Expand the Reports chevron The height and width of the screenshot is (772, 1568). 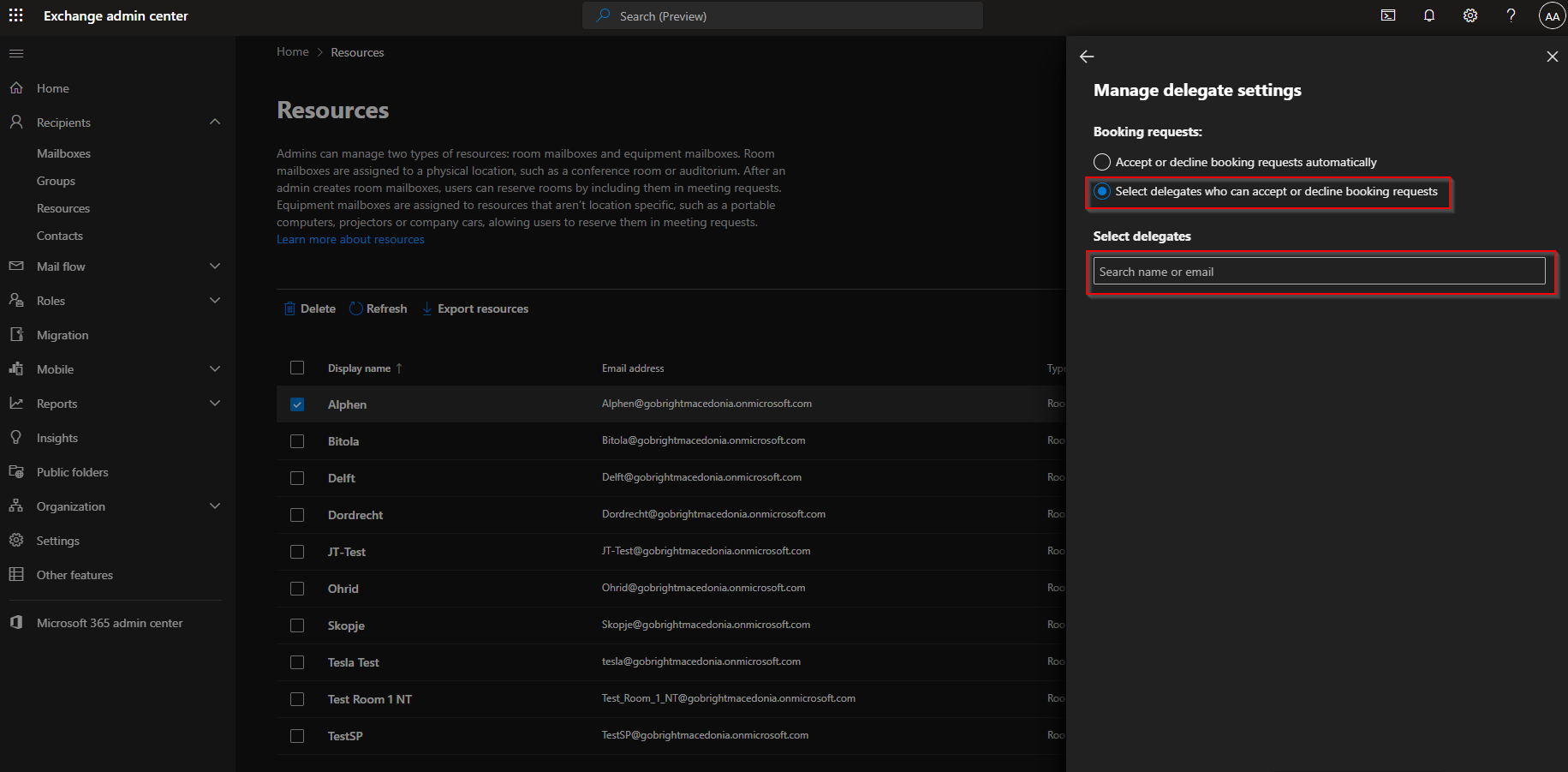pyautogui.click(x=215, y=404)
